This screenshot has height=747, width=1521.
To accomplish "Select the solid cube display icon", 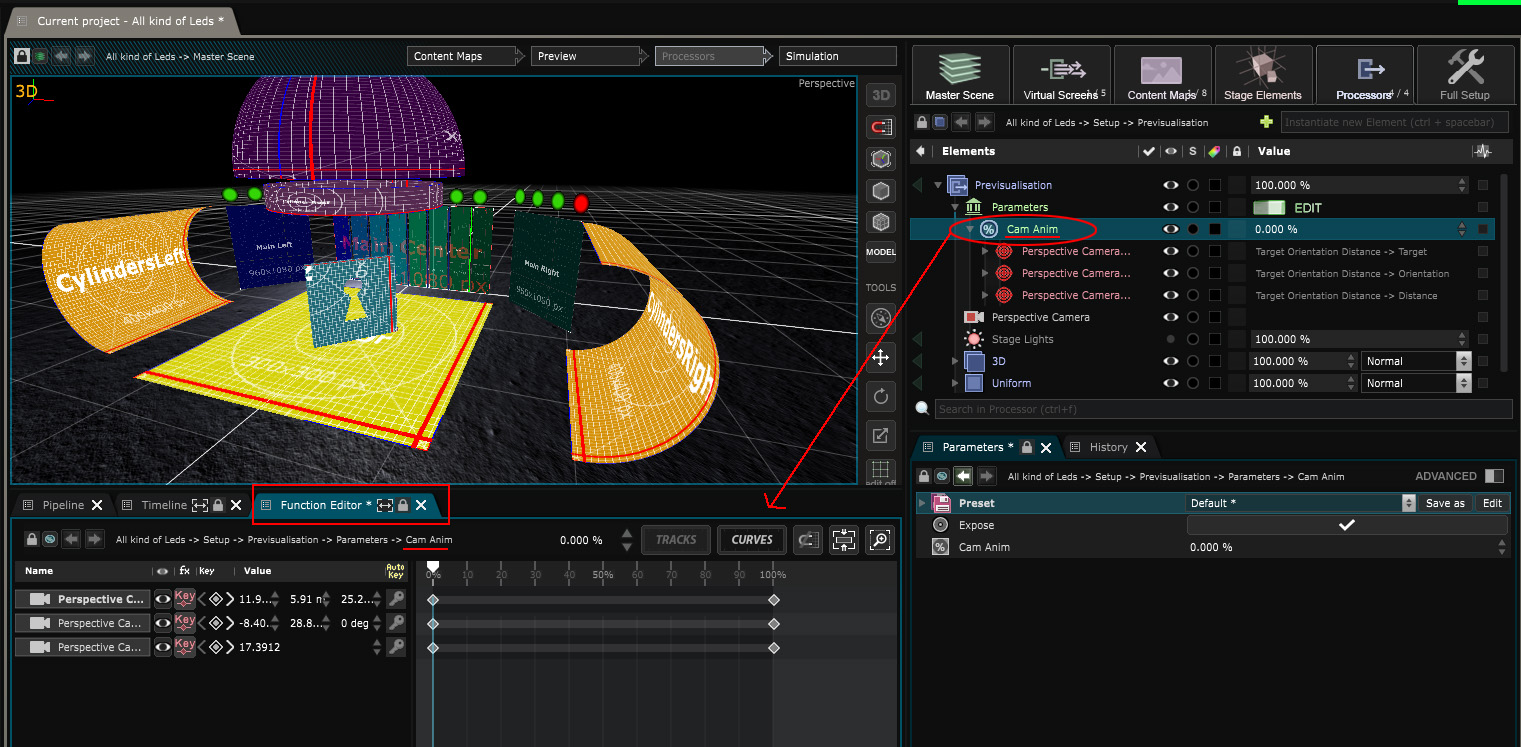I will tap(881, 190).
